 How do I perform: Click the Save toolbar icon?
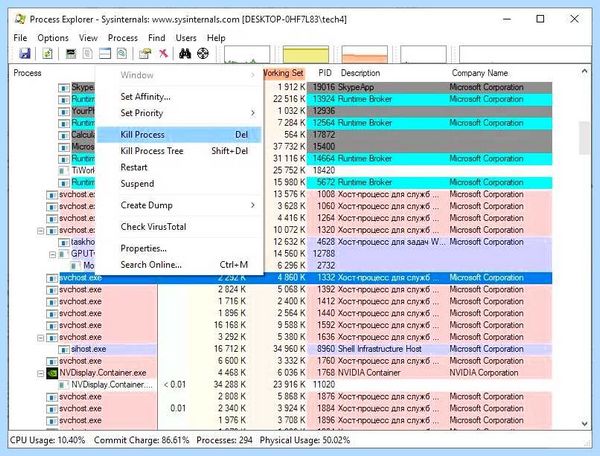(x=24, y=54)
